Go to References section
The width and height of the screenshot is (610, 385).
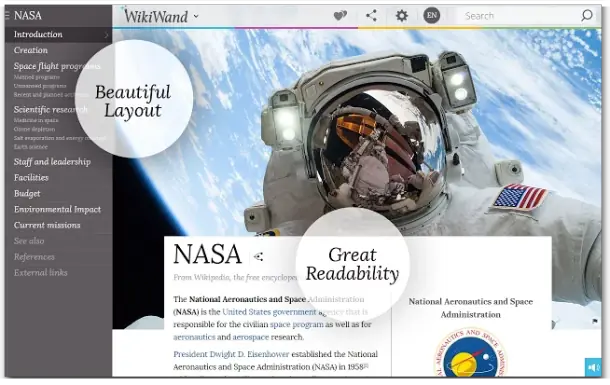pos(34,257)
